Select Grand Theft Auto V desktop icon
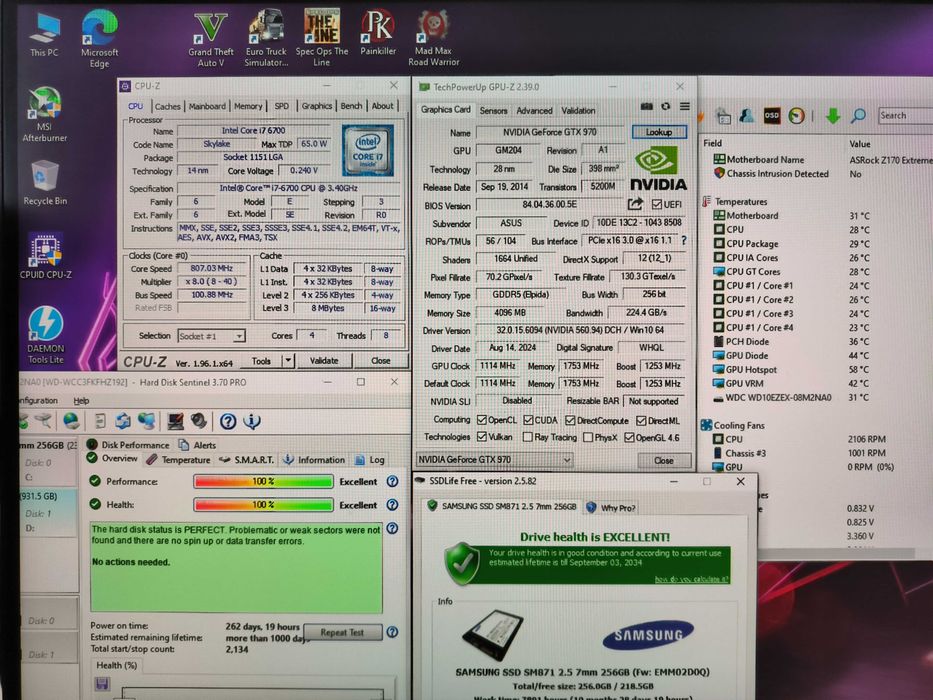The width and height of the screenshot is (933, 700). [x=211, y=39]
